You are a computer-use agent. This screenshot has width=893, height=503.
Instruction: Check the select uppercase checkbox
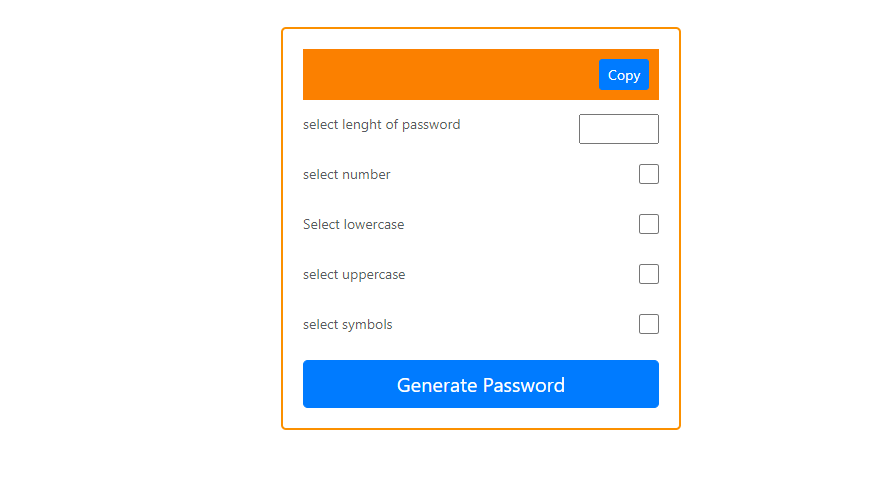point(648,274)
